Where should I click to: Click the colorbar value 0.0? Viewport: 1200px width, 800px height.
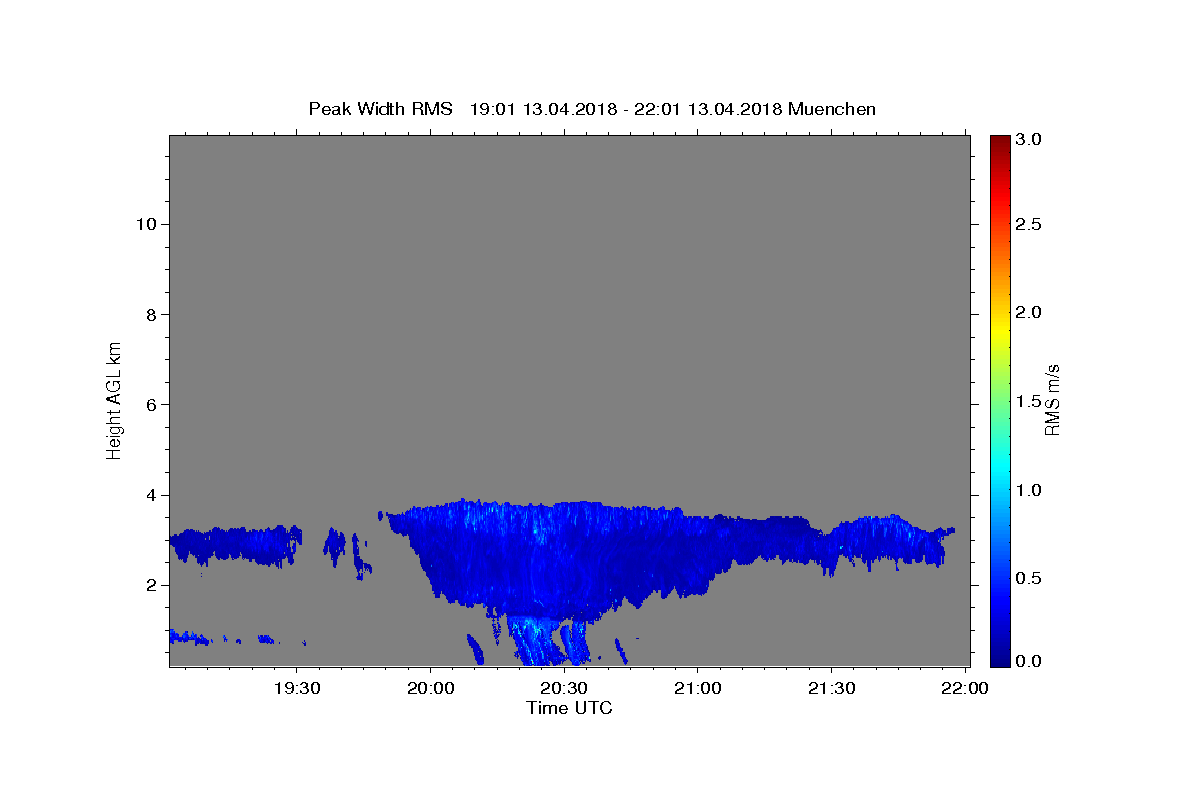coord(1030,661)
